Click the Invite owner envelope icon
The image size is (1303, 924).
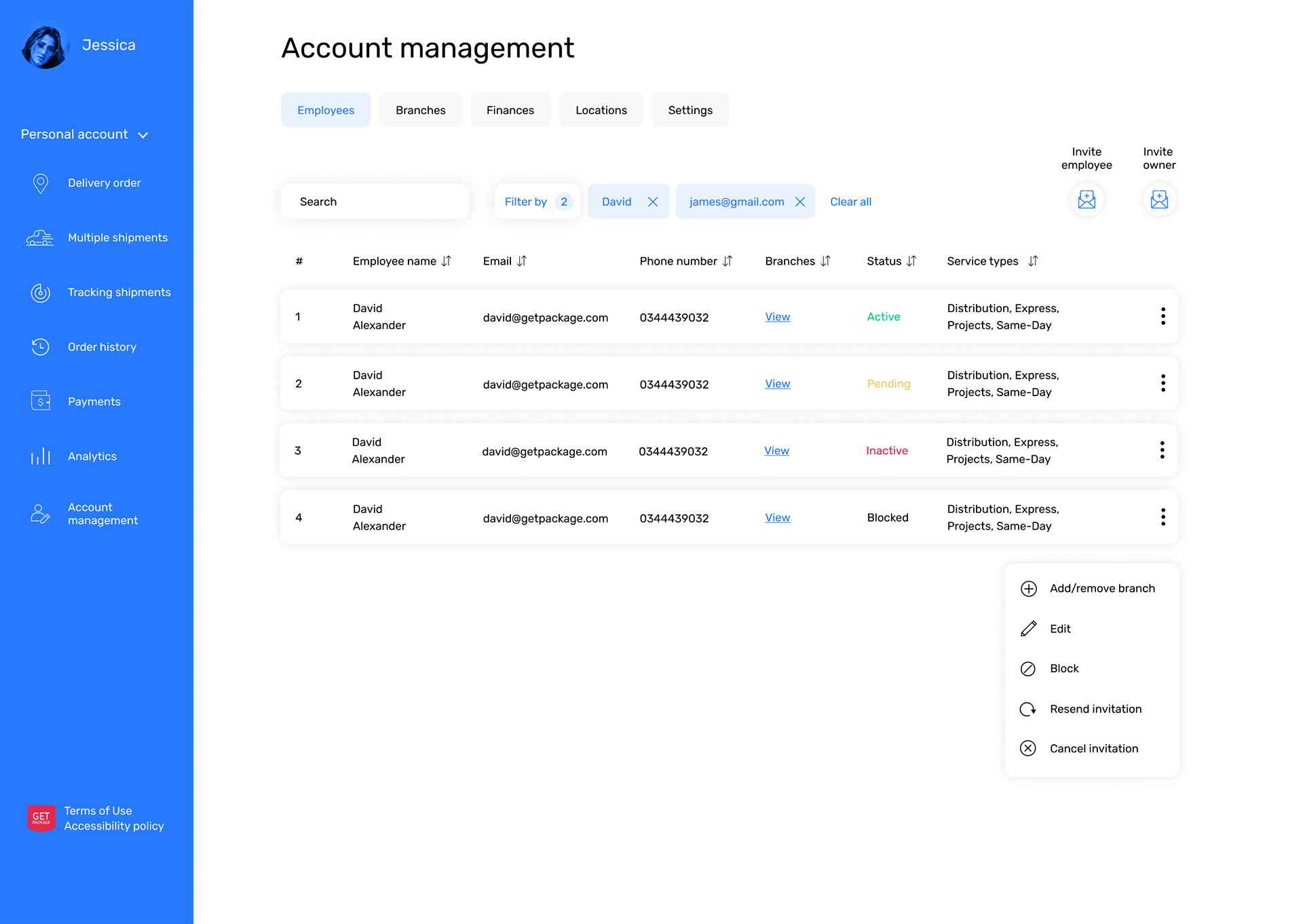point(1159,199)
